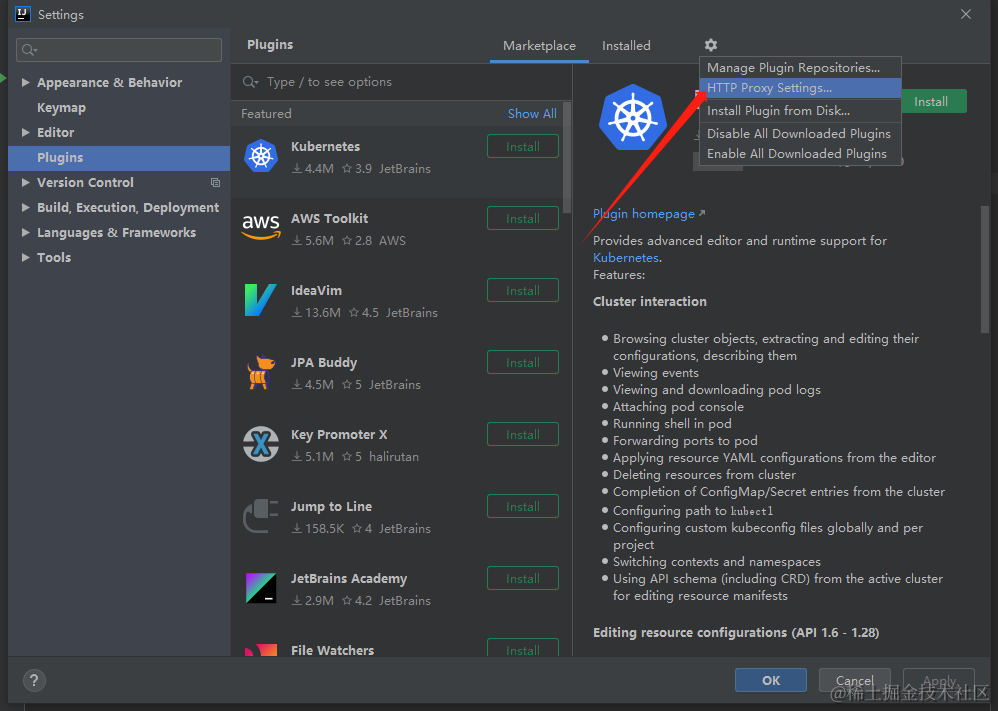Expand the Version Control node
998x711 pixels.
point(25,183)
